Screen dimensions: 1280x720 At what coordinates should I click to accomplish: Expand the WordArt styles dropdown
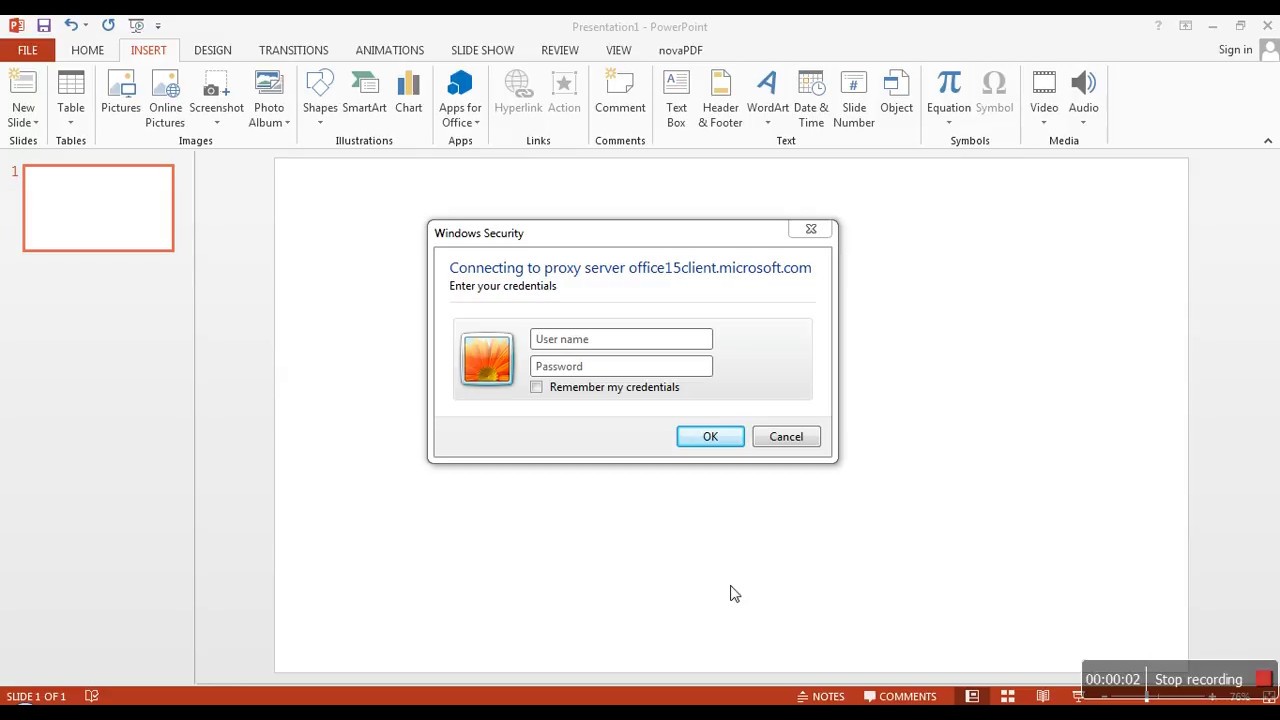coord(768,123)
